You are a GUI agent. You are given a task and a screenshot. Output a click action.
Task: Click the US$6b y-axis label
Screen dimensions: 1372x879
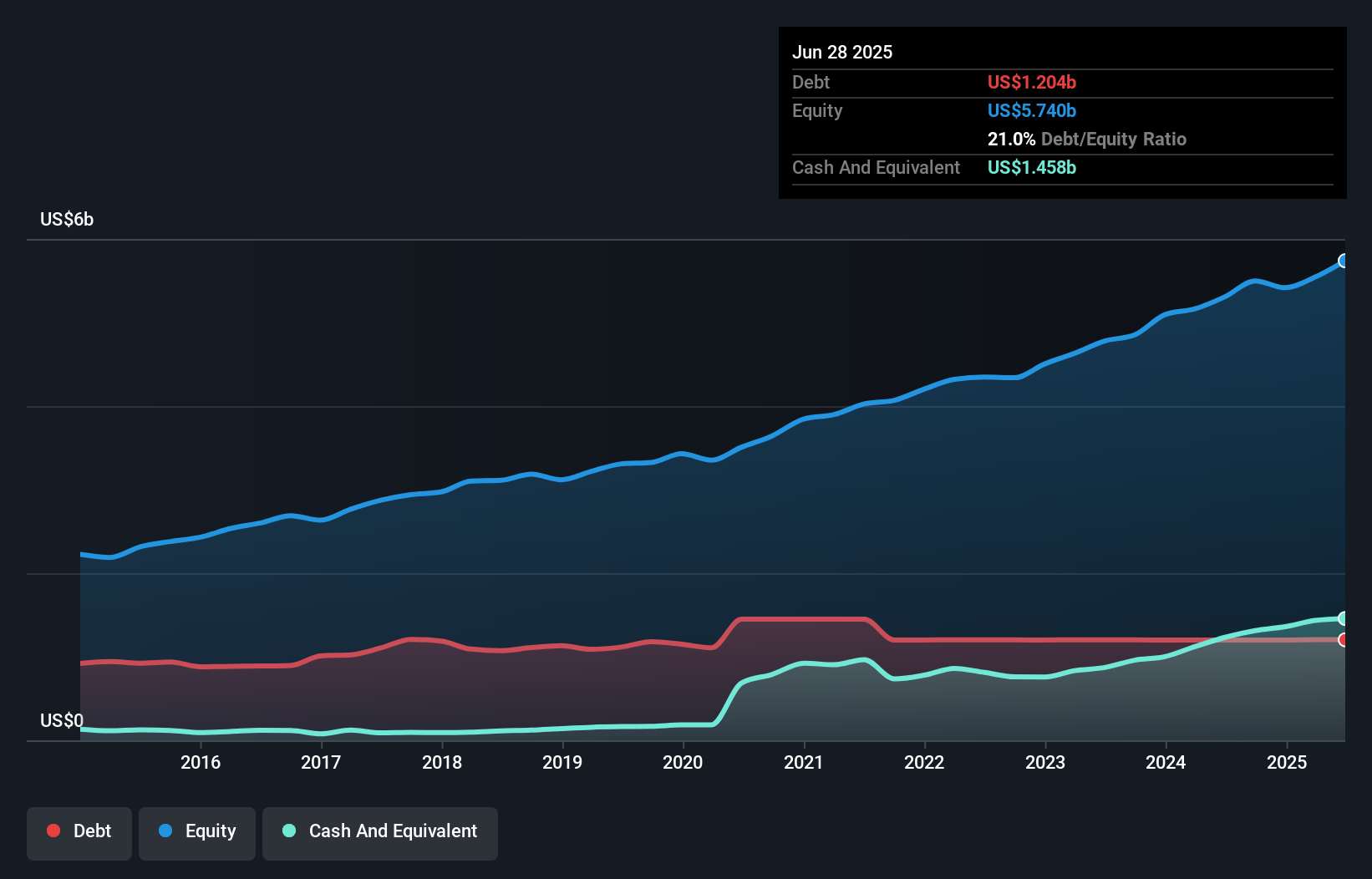pyautogui.click(x=67, y=220)
